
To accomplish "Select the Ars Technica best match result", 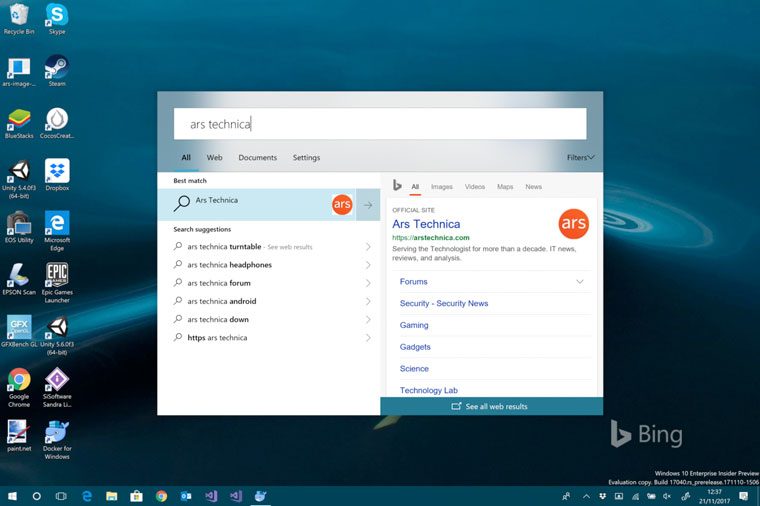I will 257,205.
